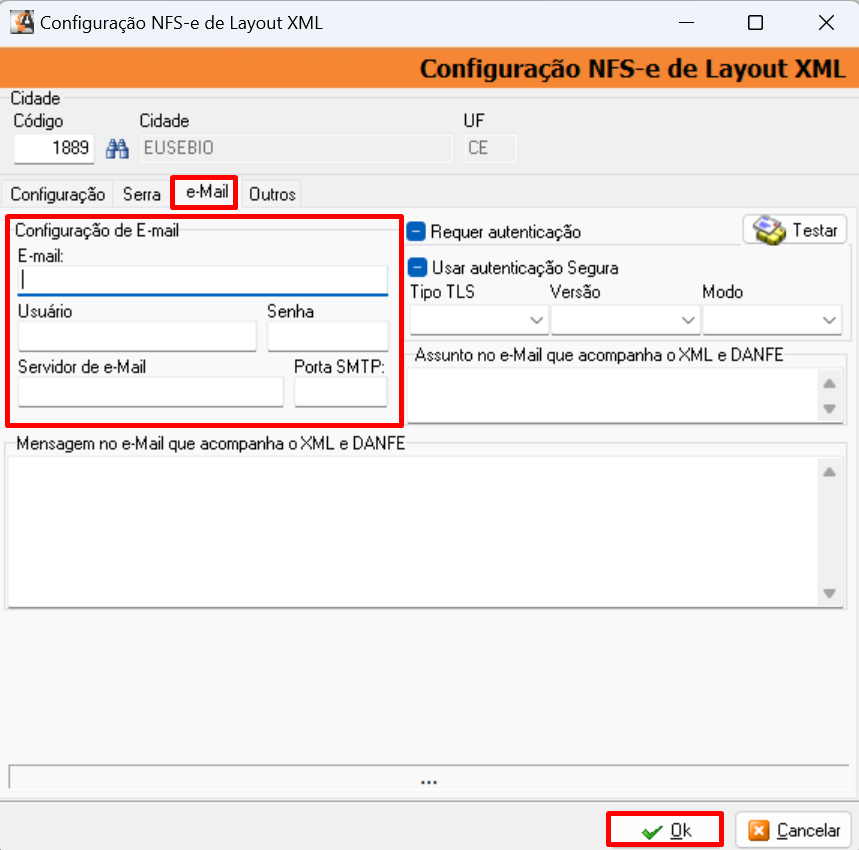Click the Código field showing 1889
Viewport: 859px width, 850px height.
54,148
